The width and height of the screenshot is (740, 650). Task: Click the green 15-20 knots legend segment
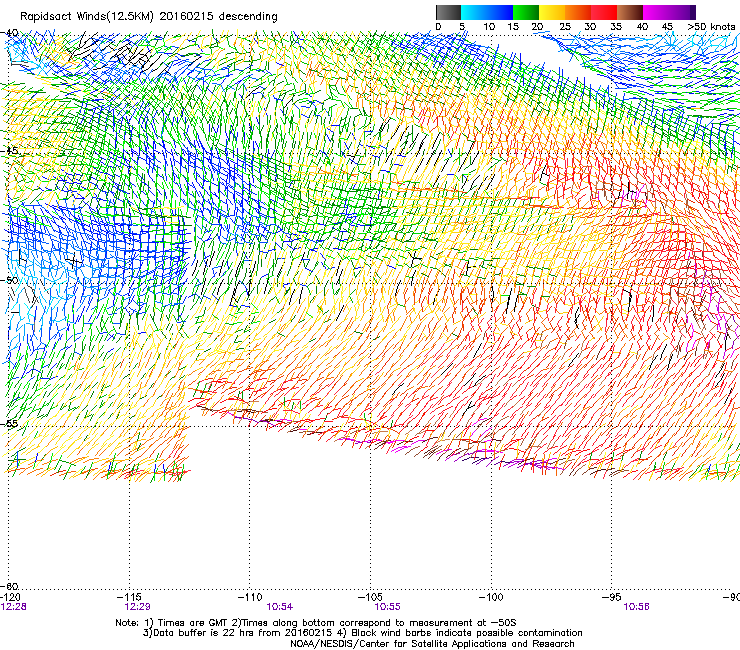526,12
